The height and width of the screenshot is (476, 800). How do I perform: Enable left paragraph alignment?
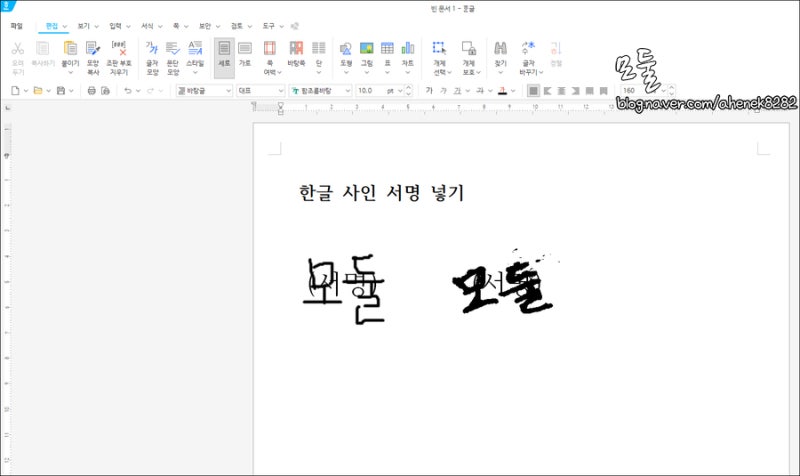[x=547, y=91]
